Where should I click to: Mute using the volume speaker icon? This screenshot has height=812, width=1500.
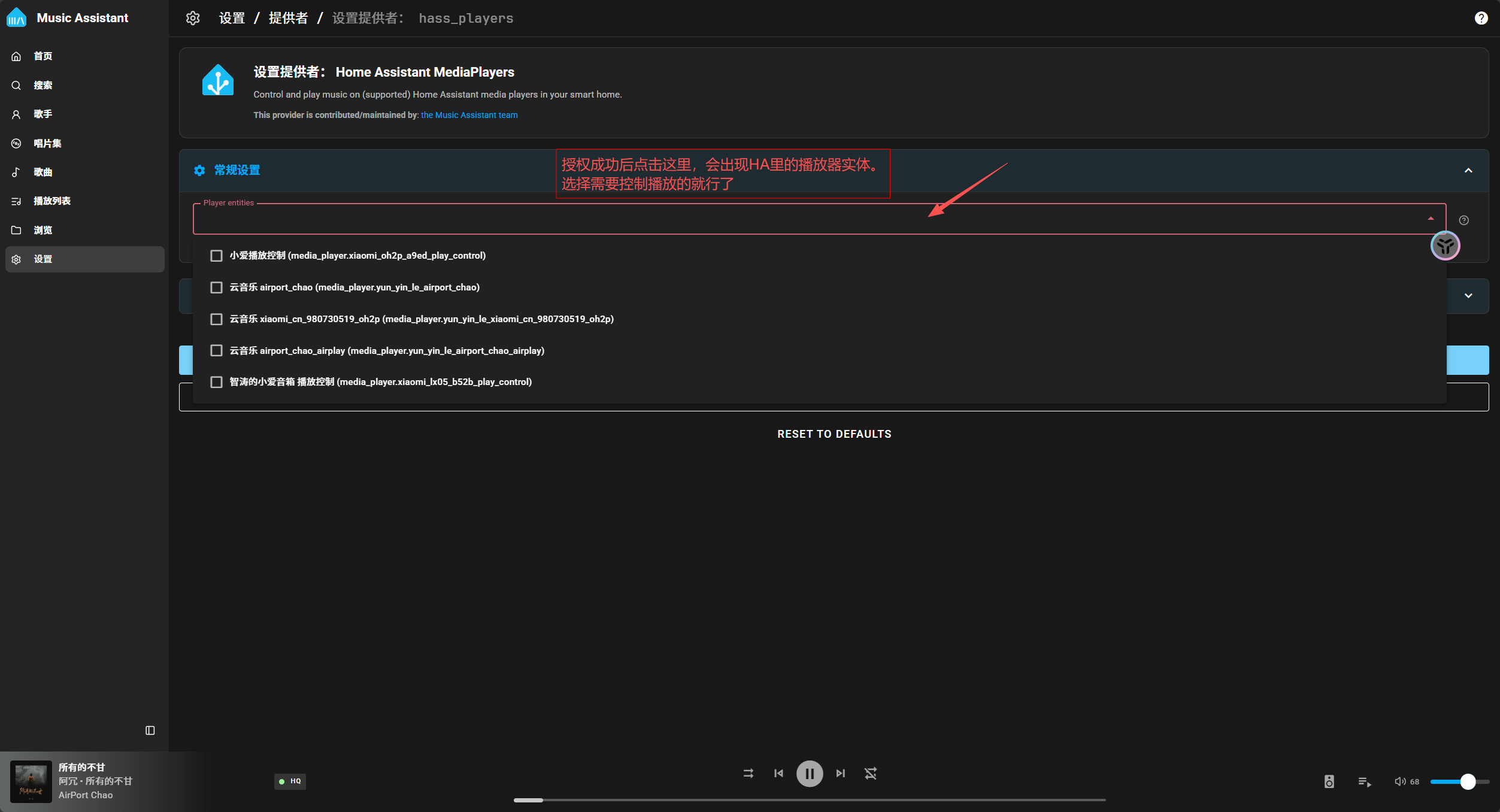pyautogui.click(x=1399, y=781)
